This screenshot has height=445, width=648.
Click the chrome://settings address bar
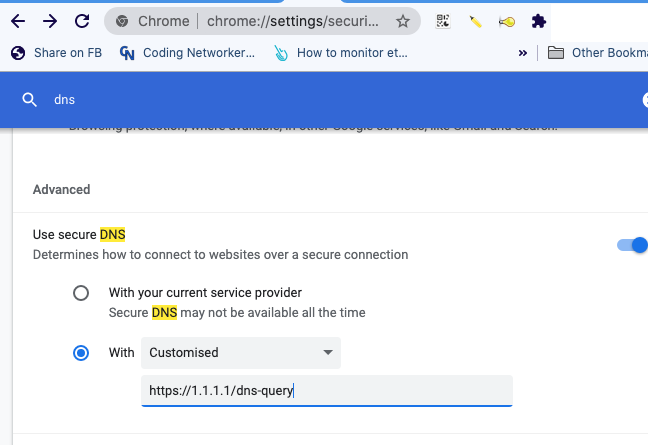(x=260, y=21)
